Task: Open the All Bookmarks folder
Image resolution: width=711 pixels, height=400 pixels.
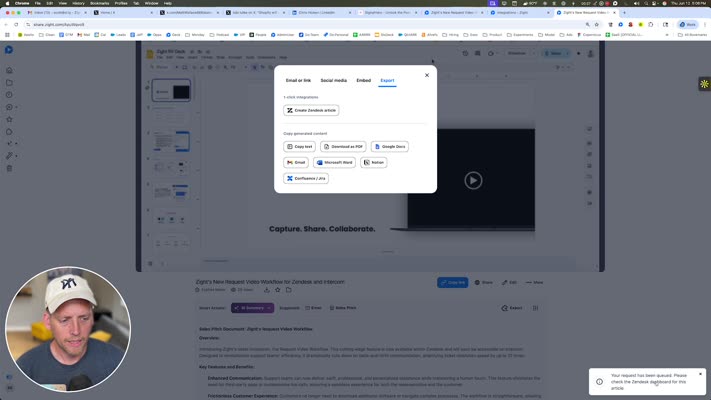Action: tap(692, 34)
